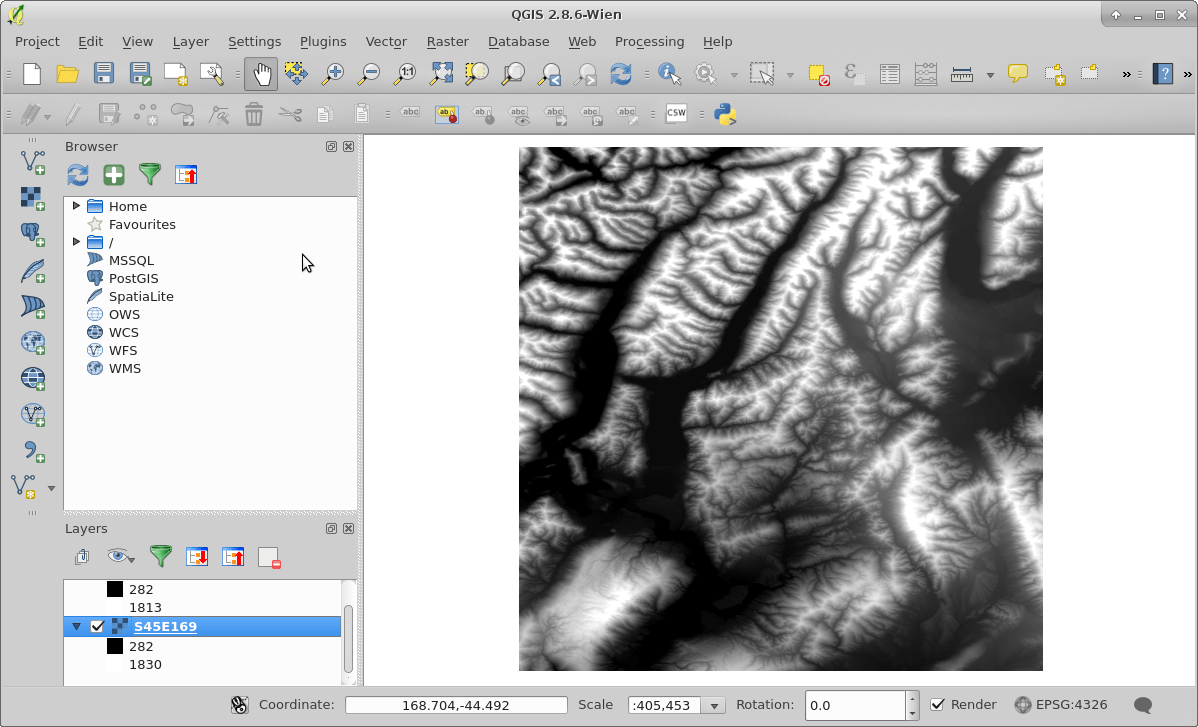
Task: Expand all layers in Layers panel
Action: point(197,557)
